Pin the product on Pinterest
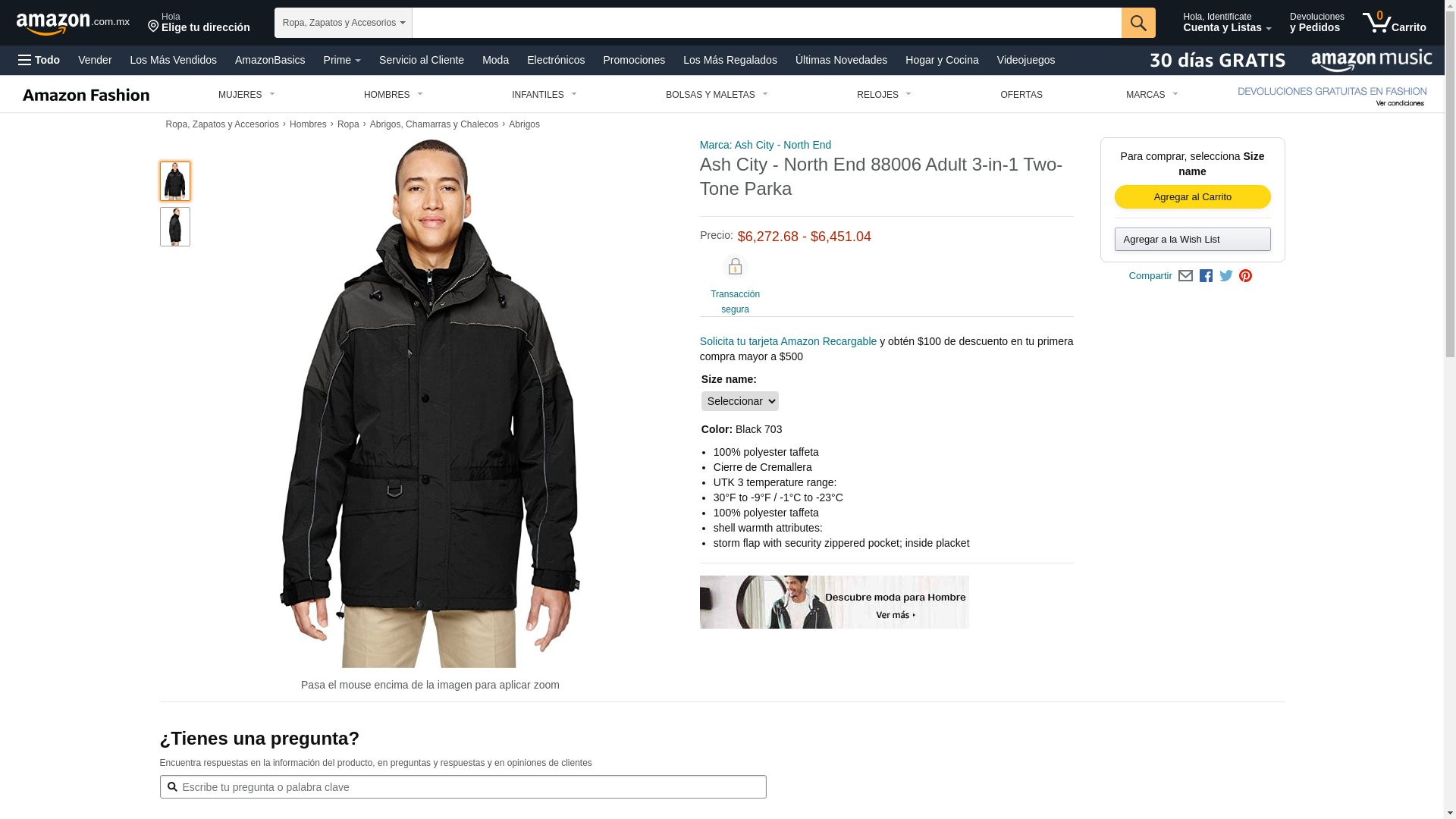This screenshot has height=819, width=1456. 1245,276
